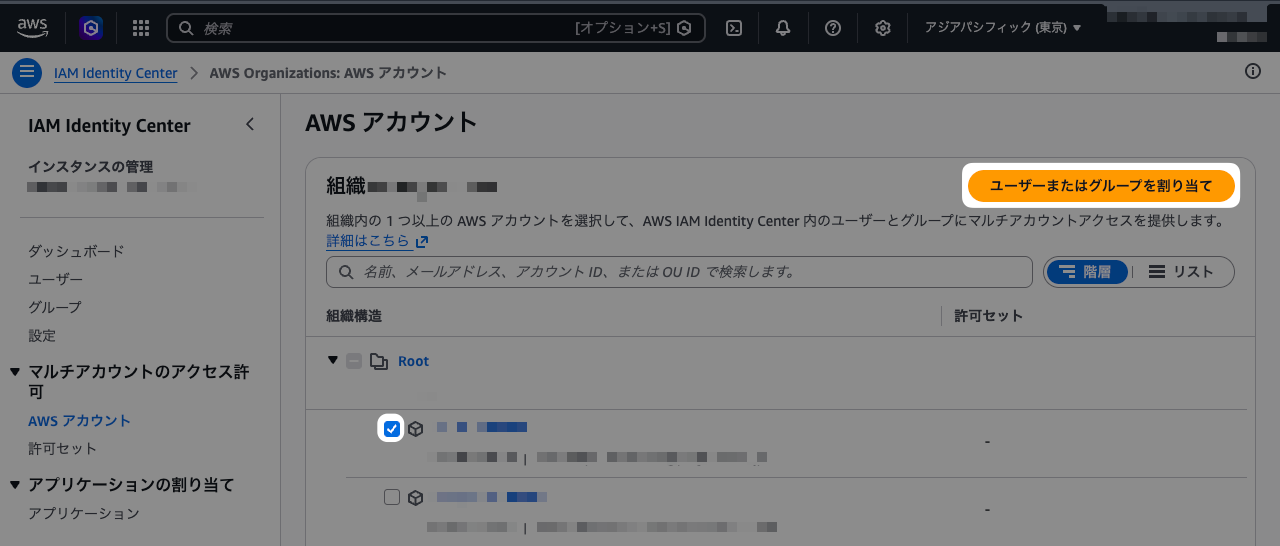This screenshot has width=1280, height=546.
Task: Collapse マルチアカウントのアクセス許可 section
Action: (x=14, y=372)
